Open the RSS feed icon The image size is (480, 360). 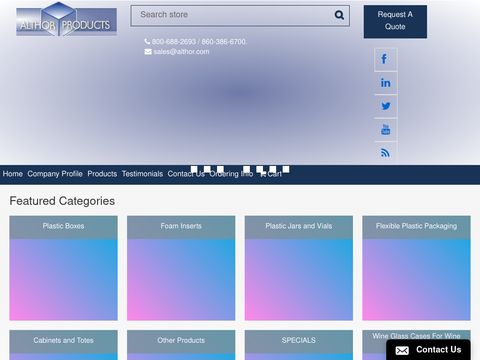click(x=385, y=153)
